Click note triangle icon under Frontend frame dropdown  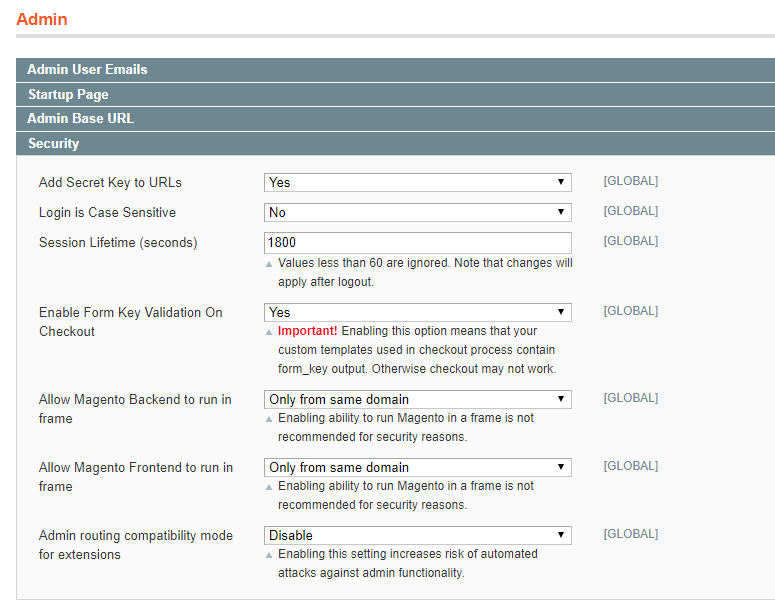269,487
